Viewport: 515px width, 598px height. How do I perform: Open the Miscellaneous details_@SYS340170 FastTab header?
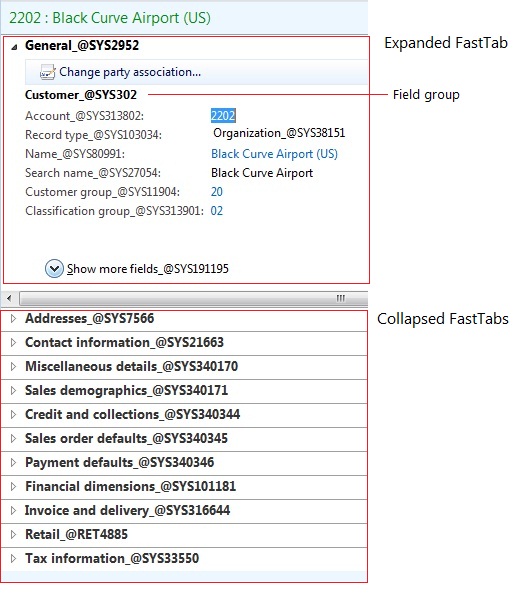click(184, 367)
